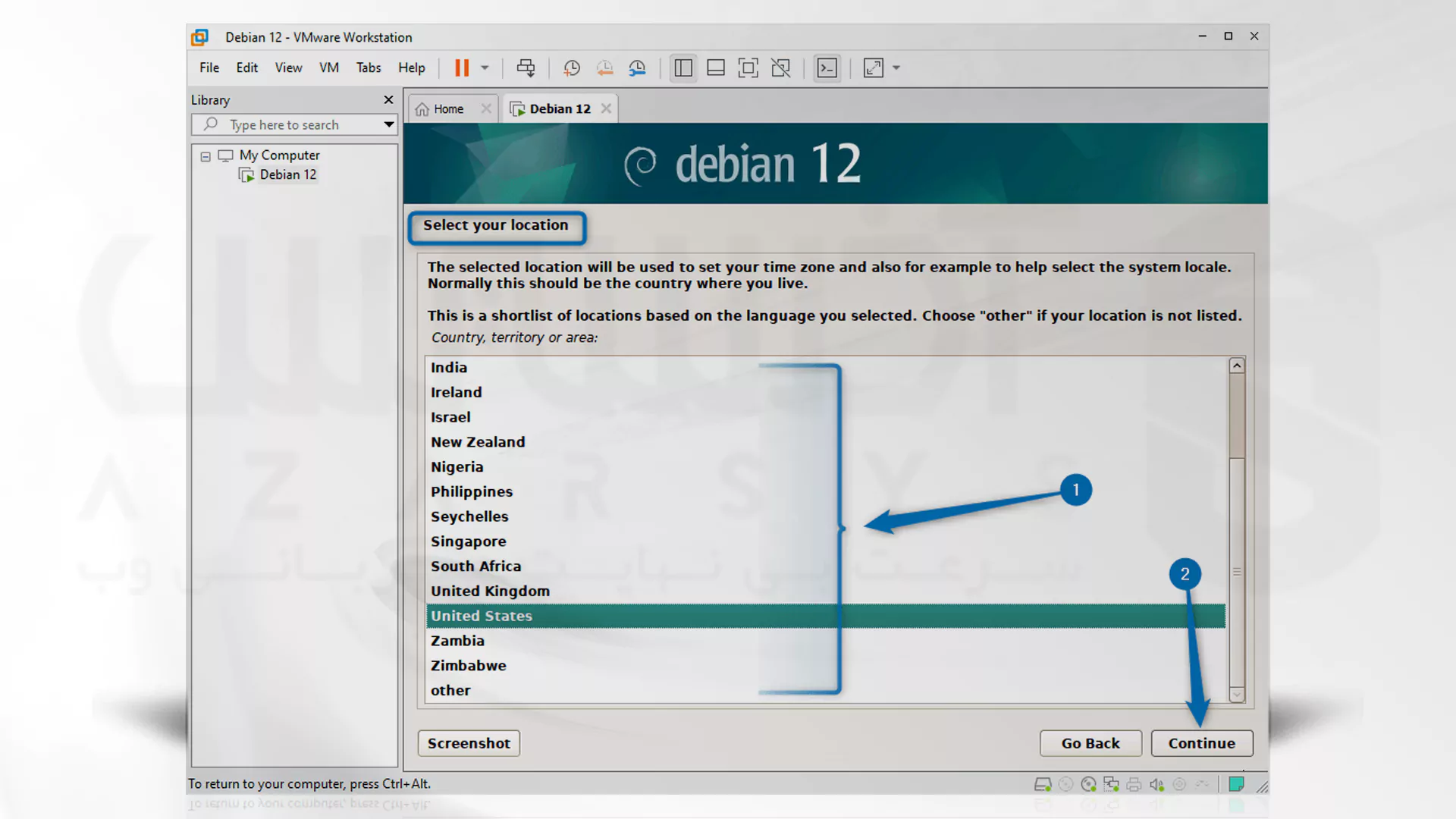Click the Screenshot button
Screen dimensions: 1456x819
(469, 743)
